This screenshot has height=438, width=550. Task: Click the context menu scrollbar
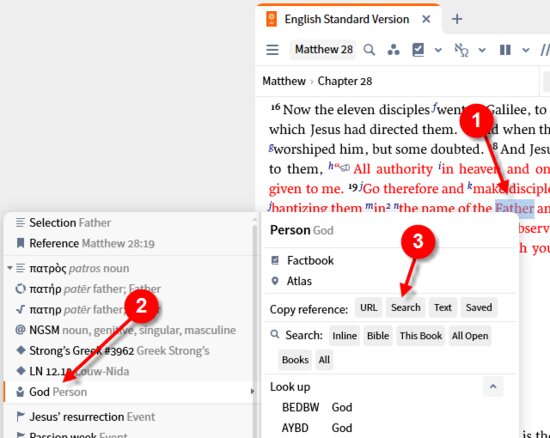pyautogui.click(x=255, y=326)
